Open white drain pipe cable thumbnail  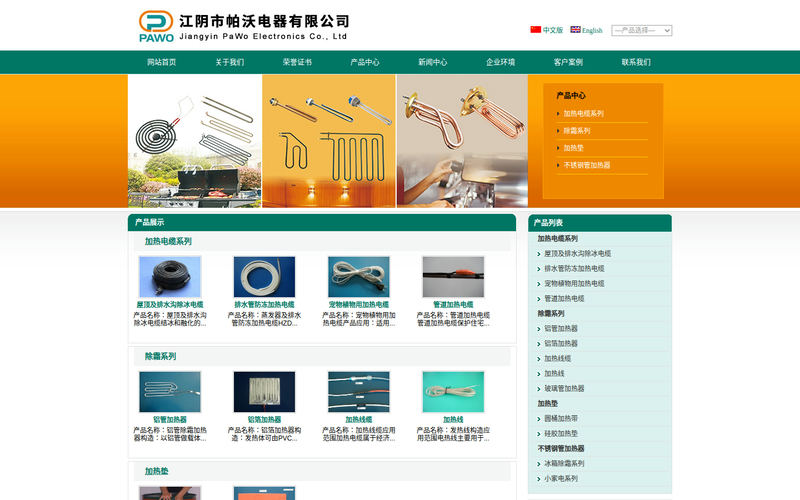264,277
